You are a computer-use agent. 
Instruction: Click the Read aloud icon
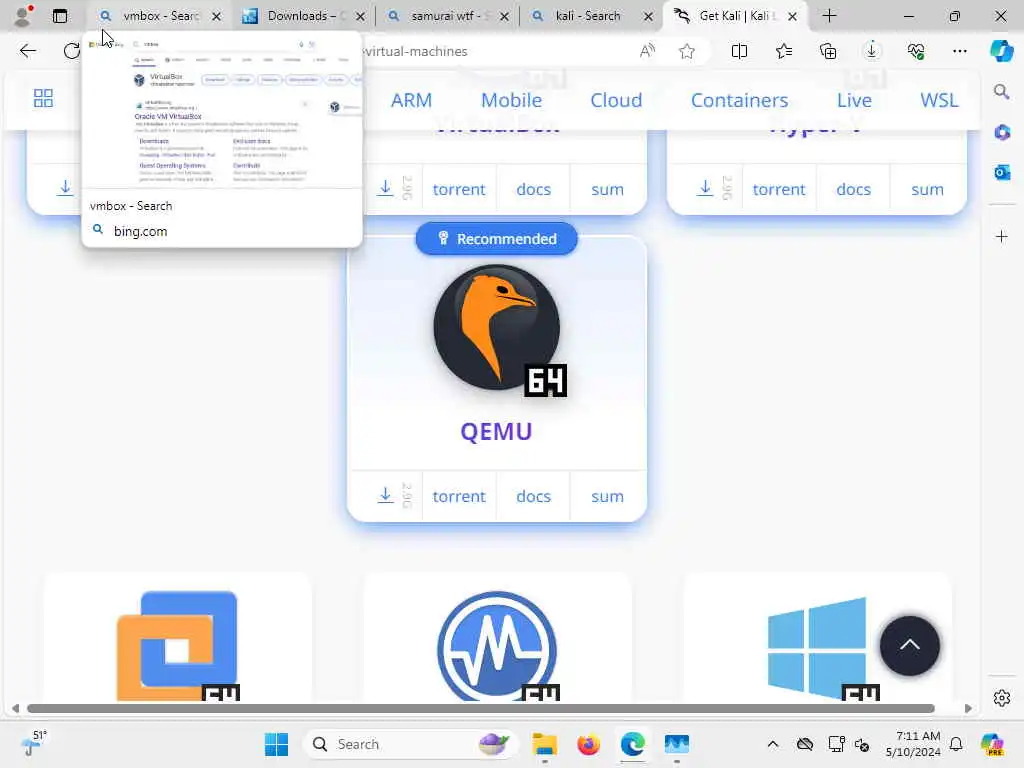pos(647,51)
